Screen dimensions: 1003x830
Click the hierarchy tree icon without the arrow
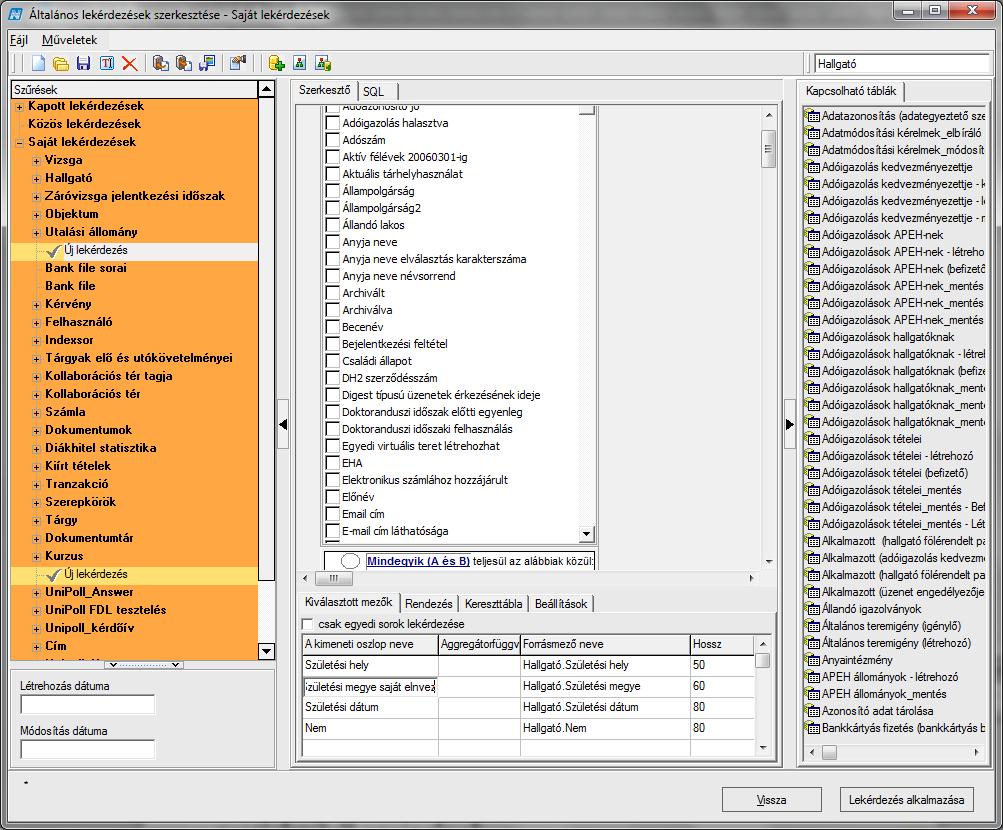(299, 63)
